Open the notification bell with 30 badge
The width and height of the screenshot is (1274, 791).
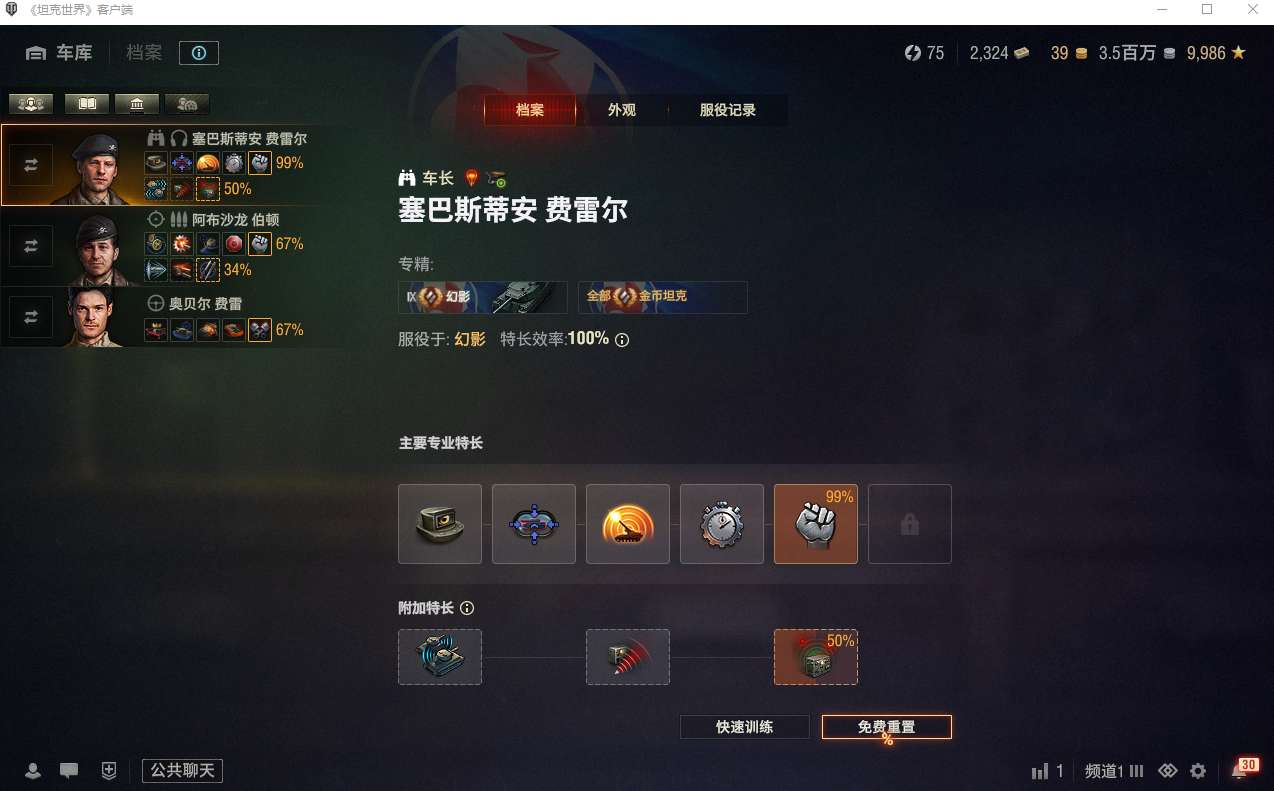1242,769
